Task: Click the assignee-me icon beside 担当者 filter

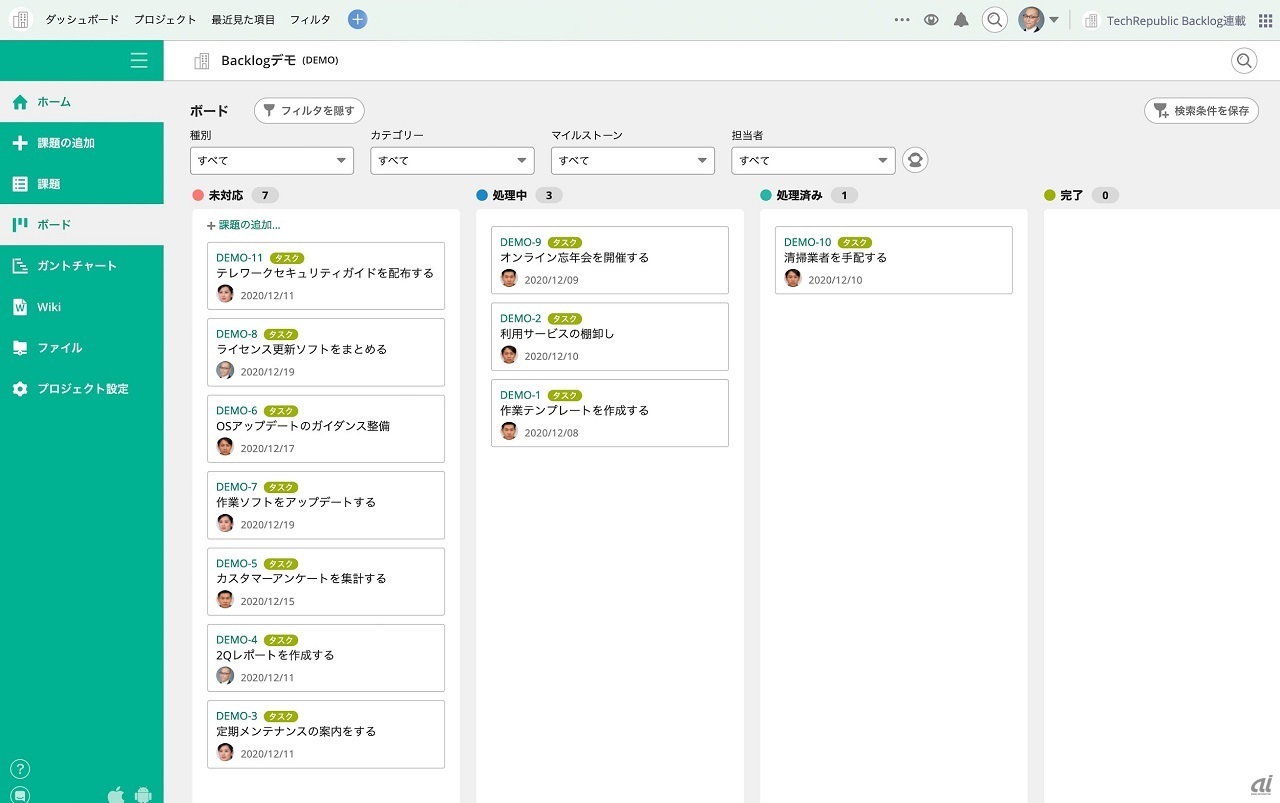Action: [x=915, y=160]
